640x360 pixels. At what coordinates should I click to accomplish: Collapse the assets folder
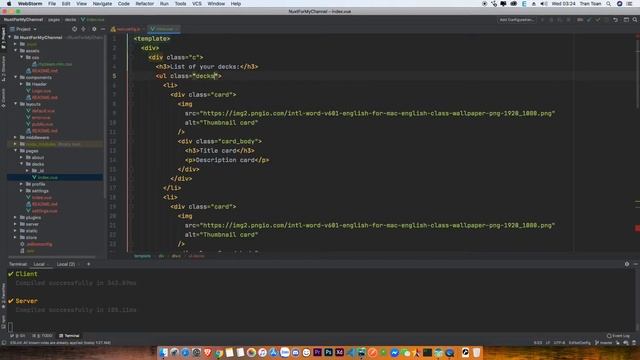coord(16,51)
